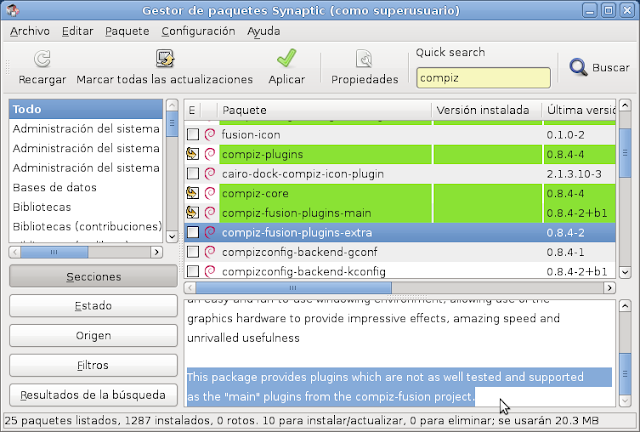The height and width of the screenshot is (432, 640).
Task: Click the Debian swirl icon beside compiz-plugins
Action: 210,154
